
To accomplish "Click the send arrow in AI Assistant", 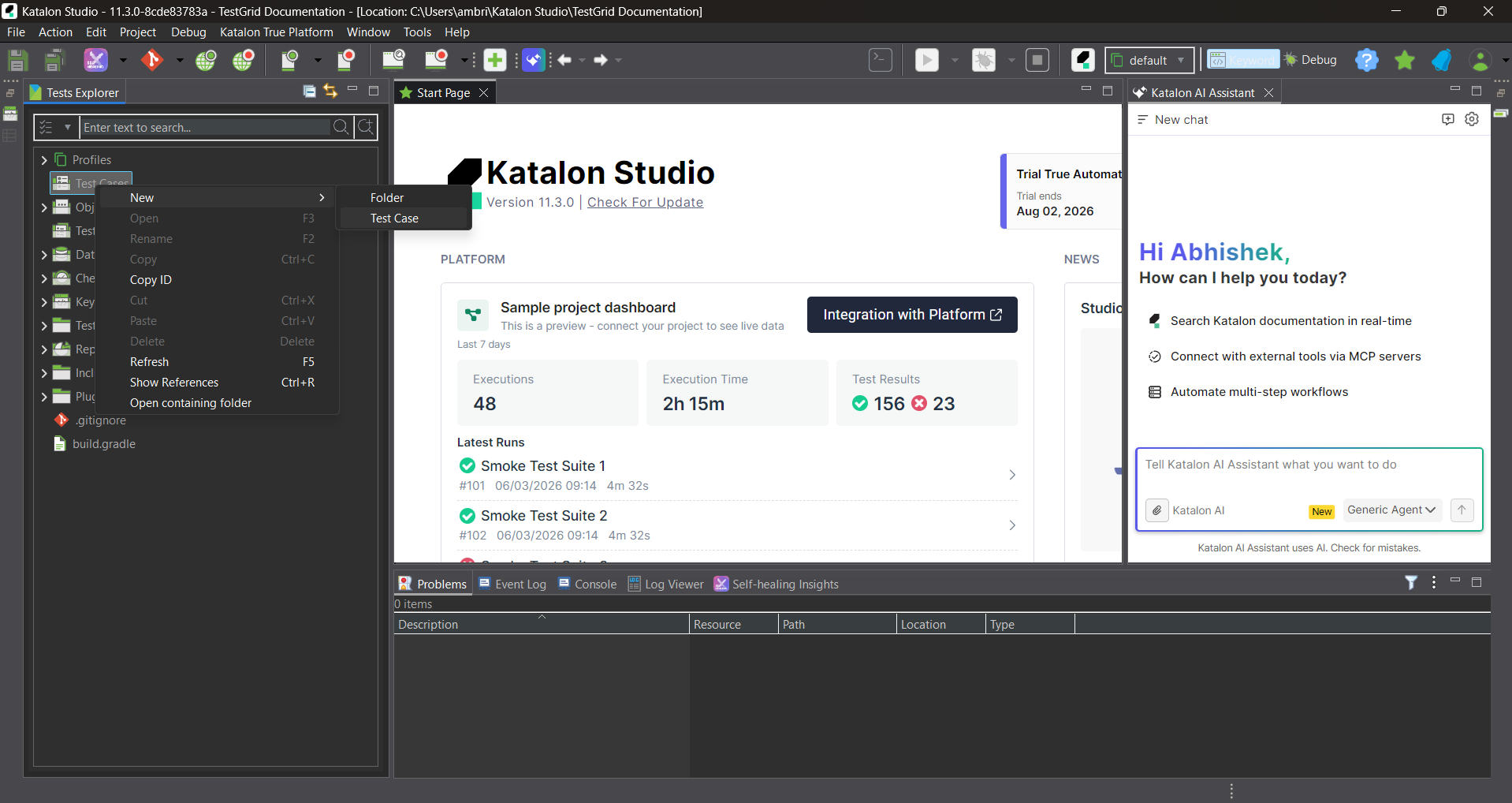I will pyautogui.click(x=1462, y=510).
